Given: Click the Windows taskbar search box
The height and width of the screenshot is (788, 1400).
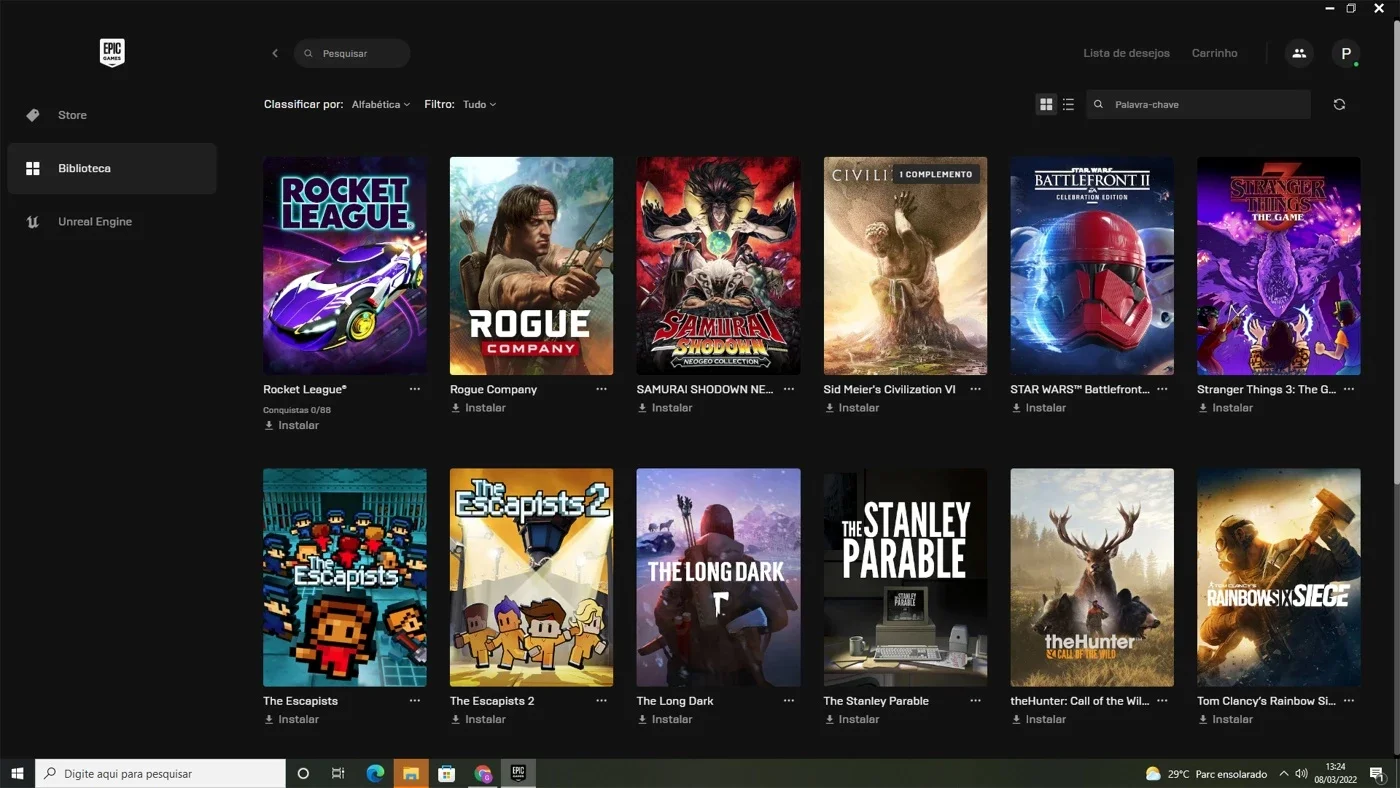Looking at the screenshot, I should click(161, 773).
